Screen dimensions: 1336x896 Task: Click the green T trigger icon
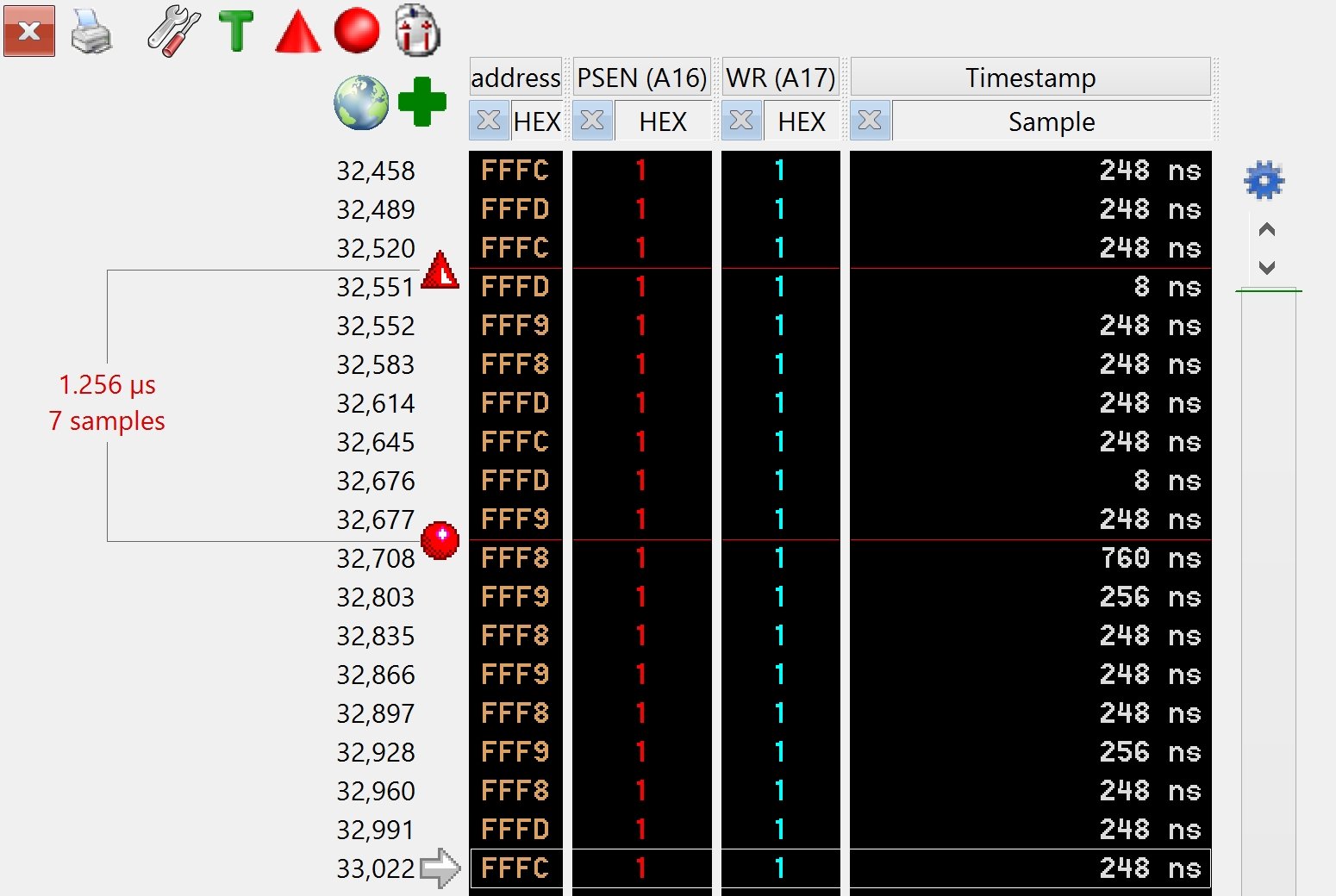click(x=236, y=32)
